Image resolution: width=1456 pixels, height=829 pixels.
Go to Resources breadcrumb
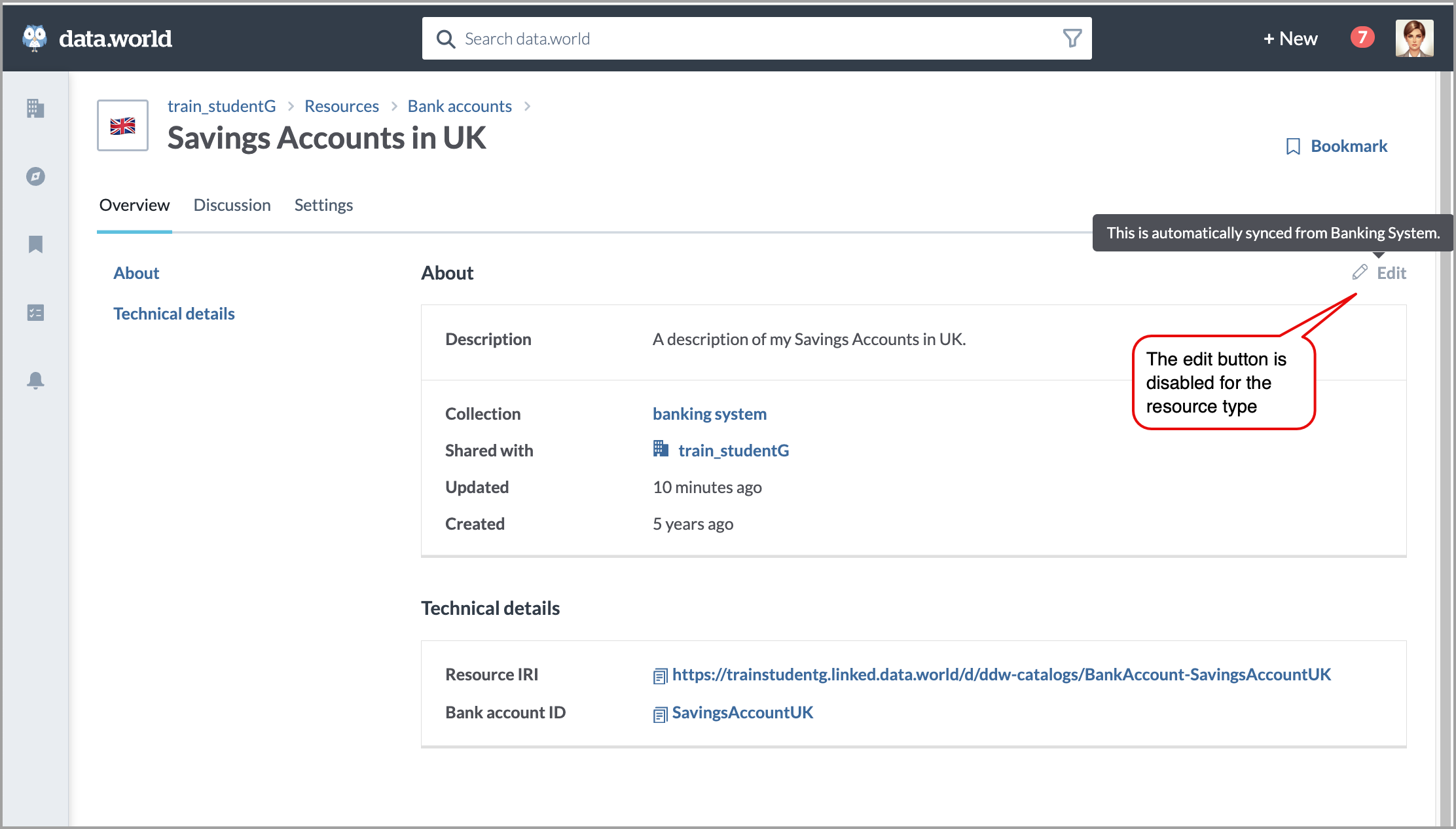342,106
